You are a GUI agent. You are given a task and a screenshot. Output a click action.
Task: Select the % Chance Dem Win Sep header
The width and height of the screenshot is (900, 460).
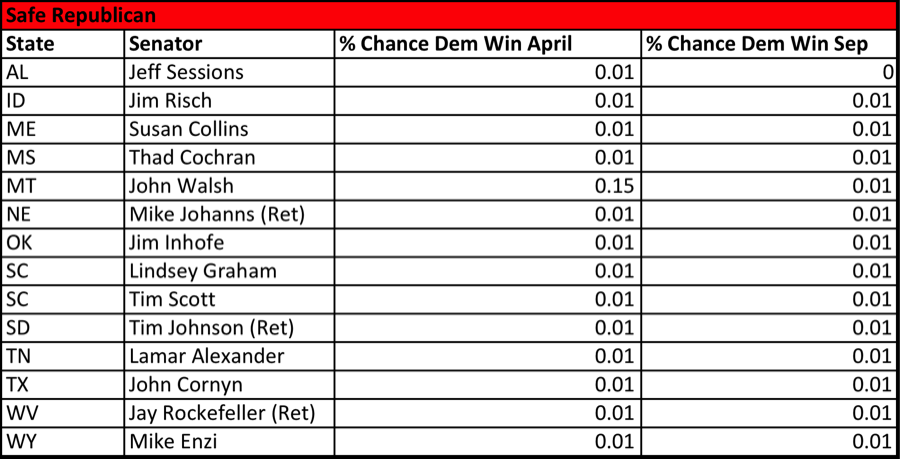coord(770,44)
